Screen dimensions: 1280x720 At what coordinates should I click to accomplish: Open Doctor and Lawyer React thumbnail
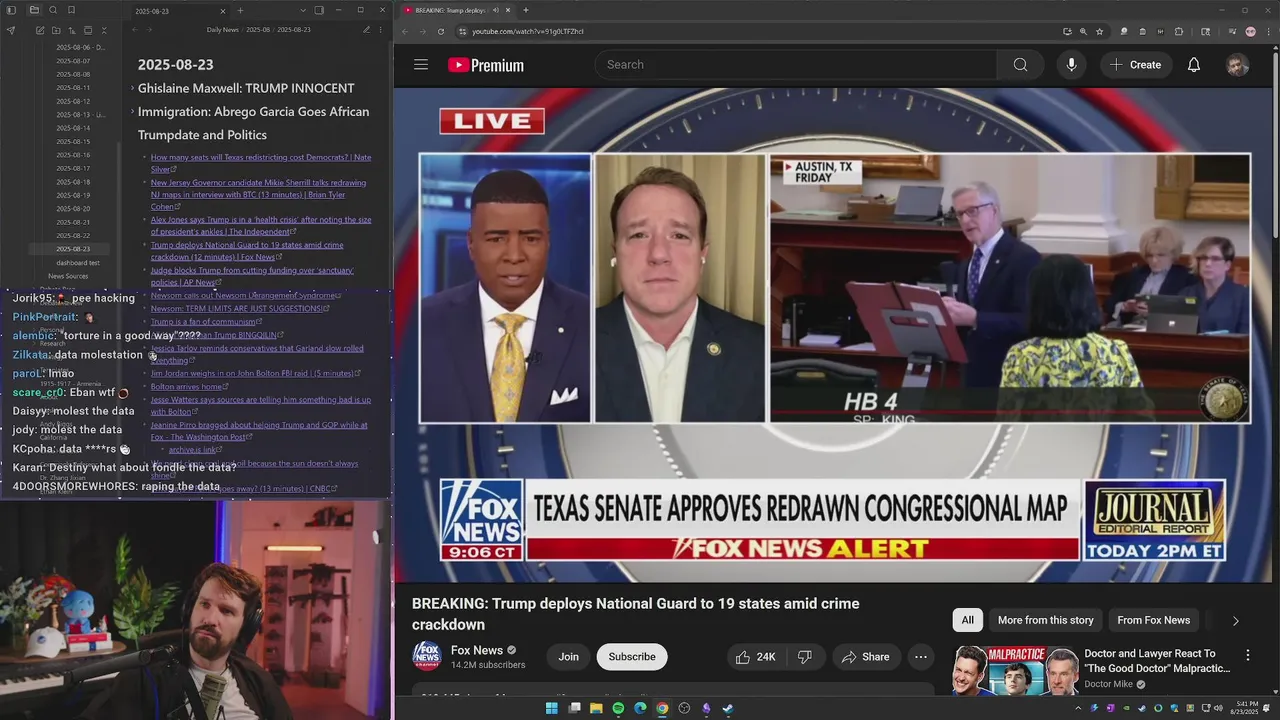pyautogui.click(x=1014, y=671)
